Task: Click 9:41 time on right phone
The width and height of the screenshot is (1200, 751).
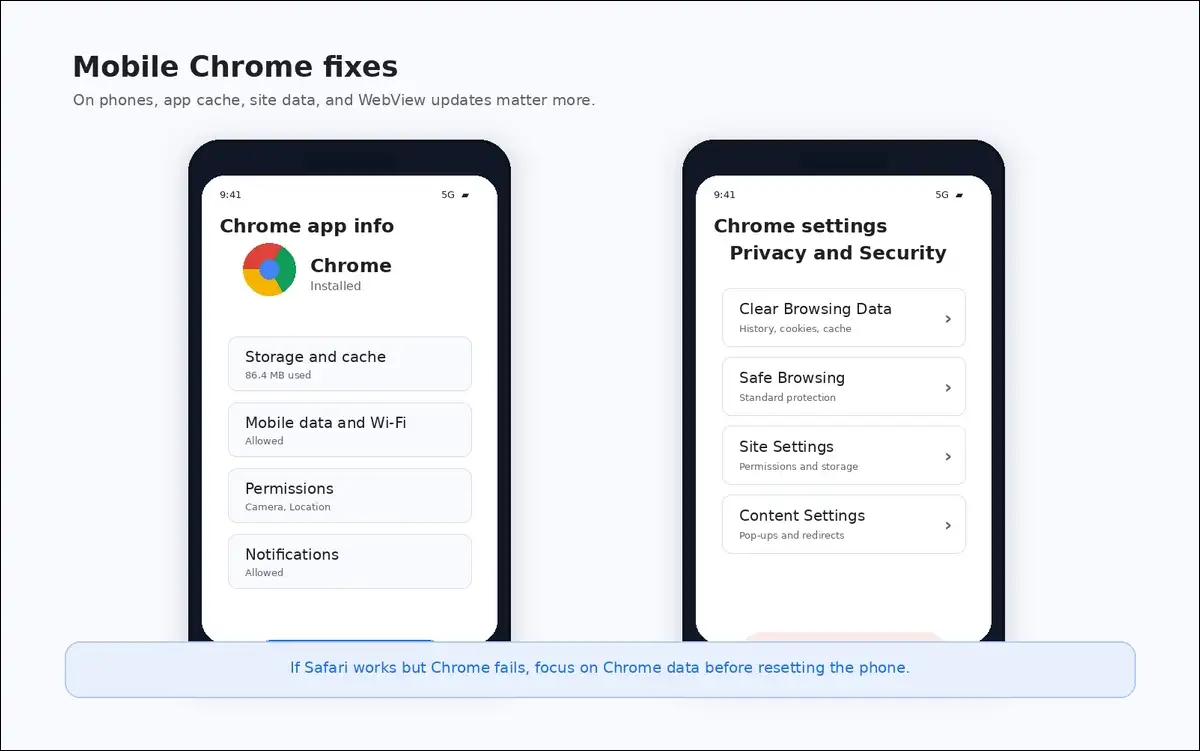Action: tap(725, 196)
